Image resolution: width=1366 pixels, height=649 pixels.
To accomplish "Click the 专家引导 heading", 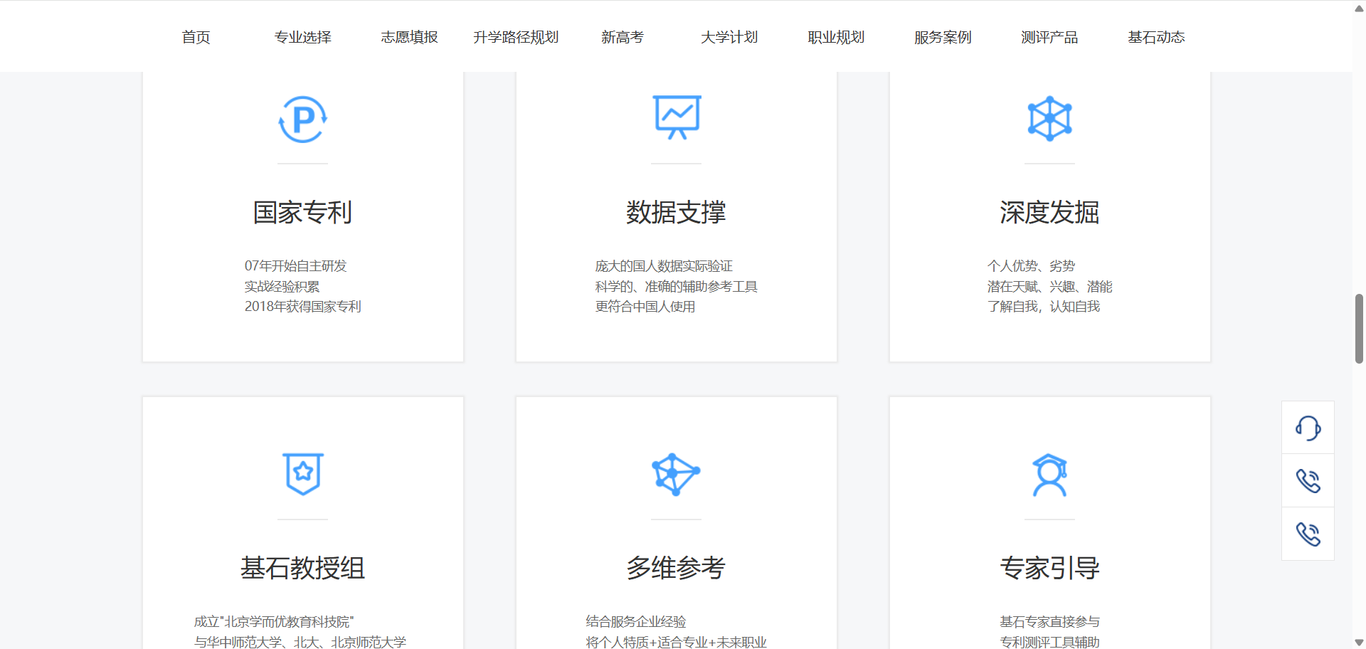I will 1049,568.
